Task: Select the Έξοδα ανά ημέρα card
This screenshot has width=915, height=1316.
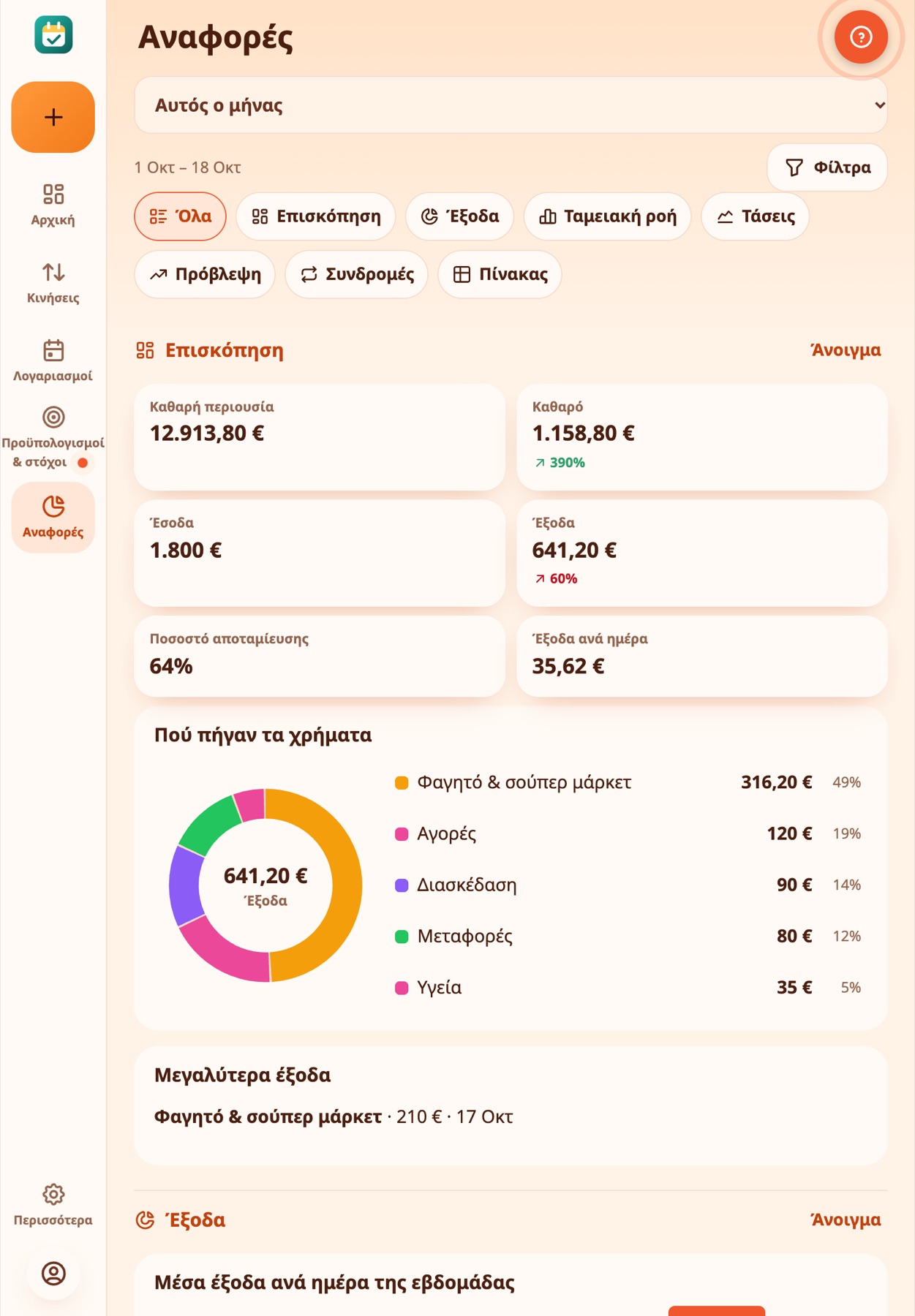Action: [702, 656]
